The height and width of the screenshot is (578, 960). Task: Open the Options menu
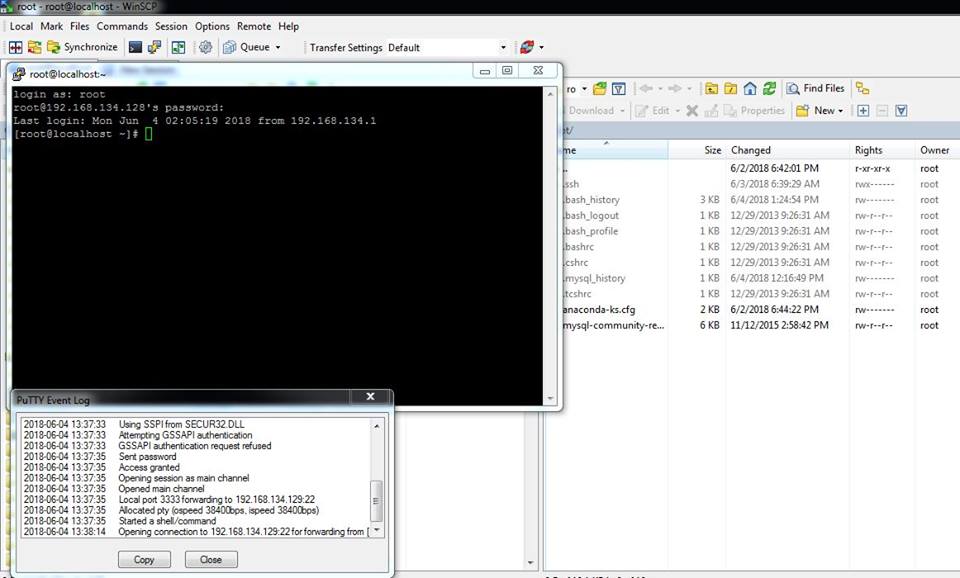tap(212, 26)
